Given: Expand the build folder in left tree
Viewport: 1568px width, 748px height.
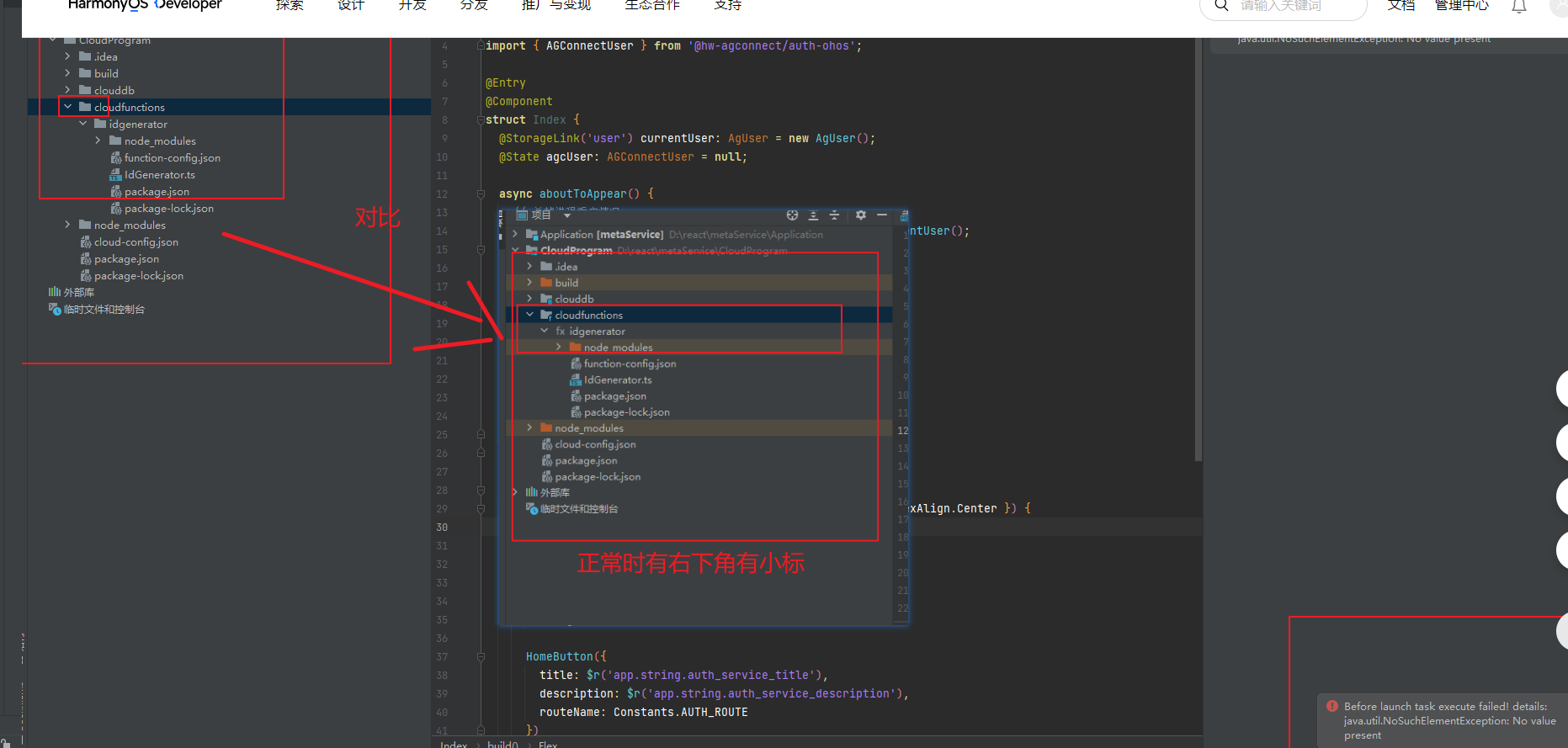Looking at the screenshot, I should click(67, 74).
